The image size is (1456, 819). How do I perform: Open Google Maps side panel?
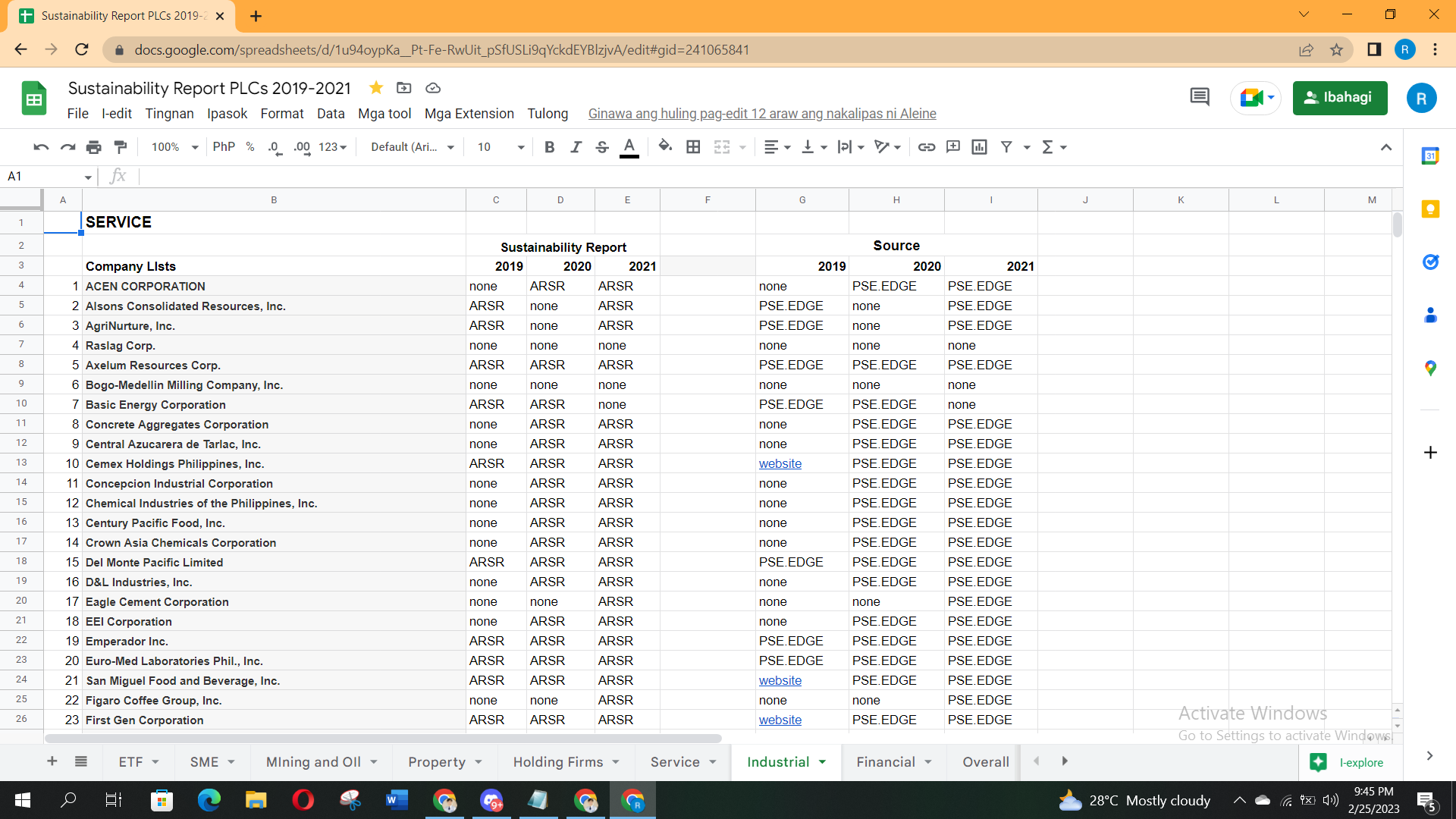[x=1430, y=368]
